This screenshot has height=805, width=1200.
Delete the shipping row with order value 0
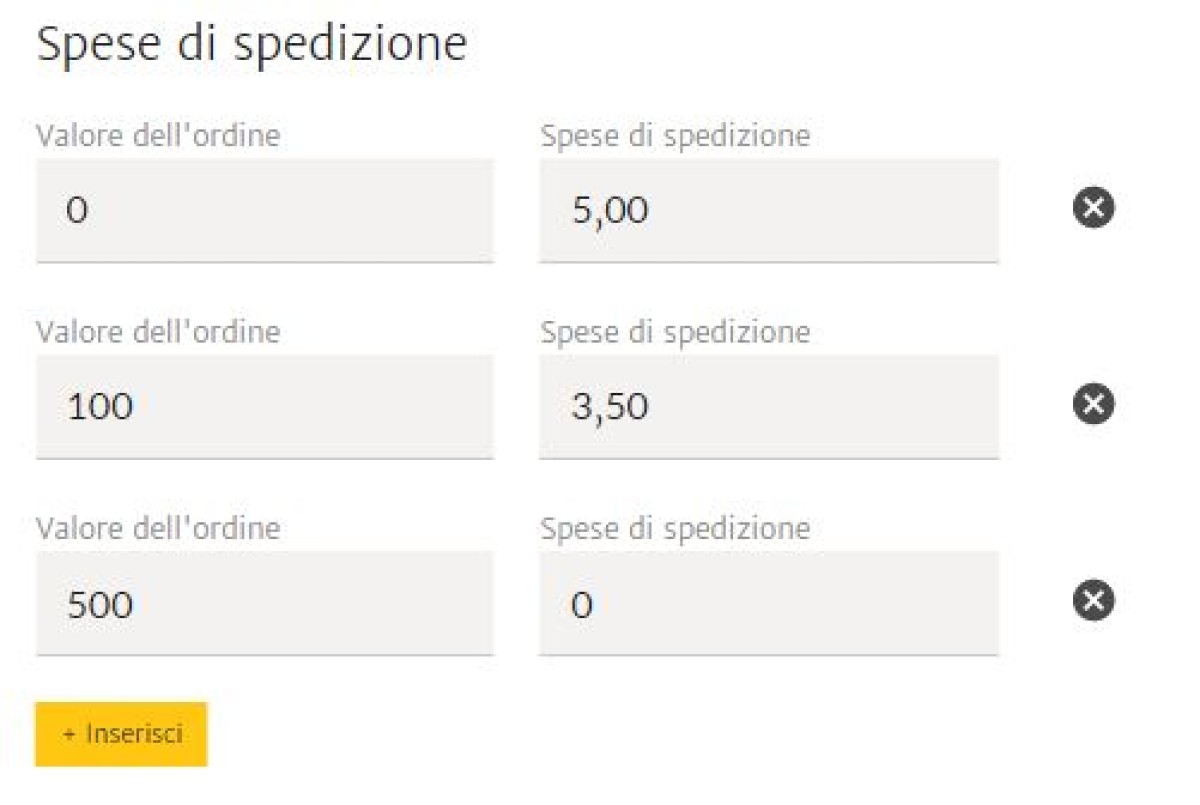(1094, 208)
